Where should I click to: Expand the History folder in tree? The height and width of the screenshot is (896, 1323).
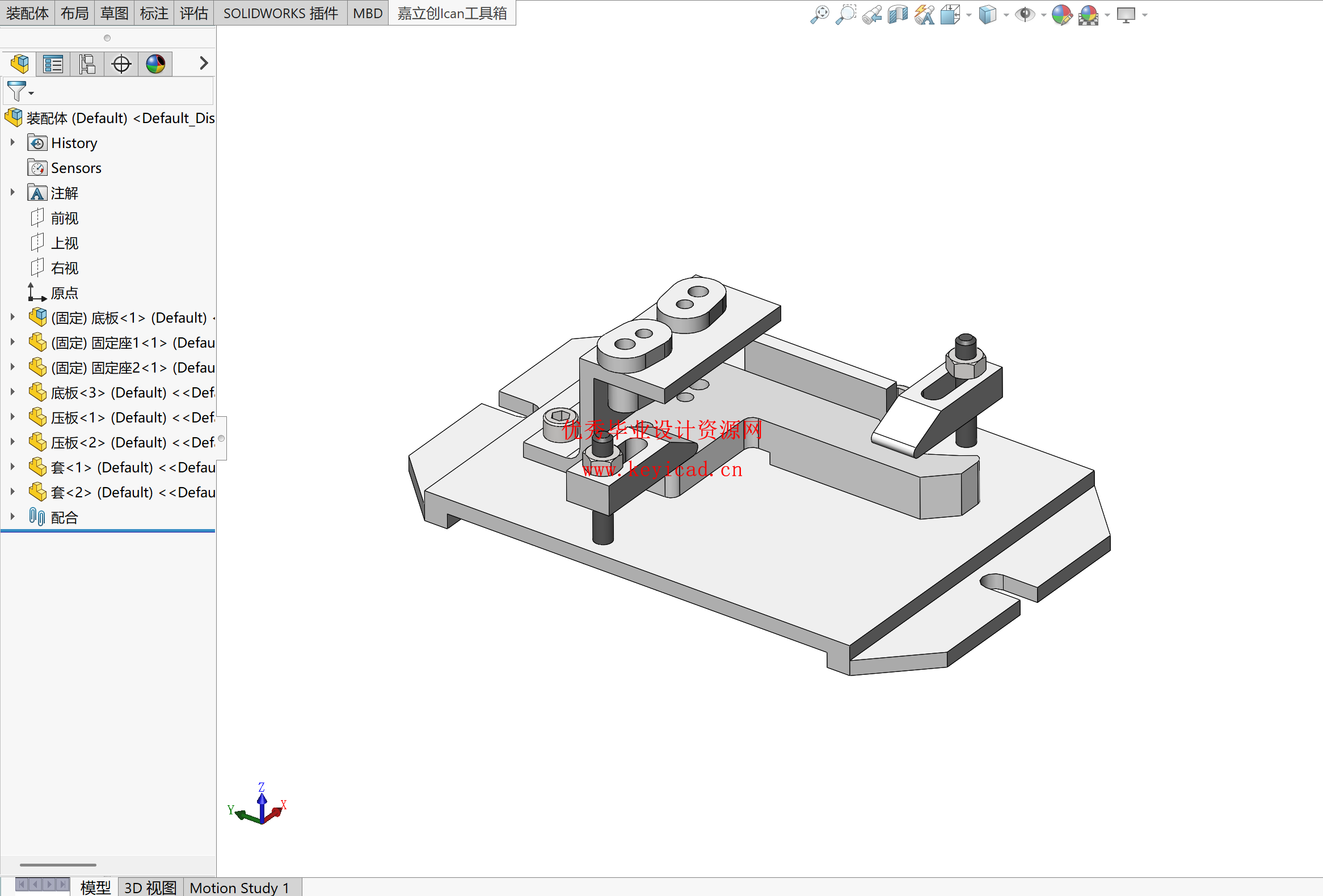point(12,142)
